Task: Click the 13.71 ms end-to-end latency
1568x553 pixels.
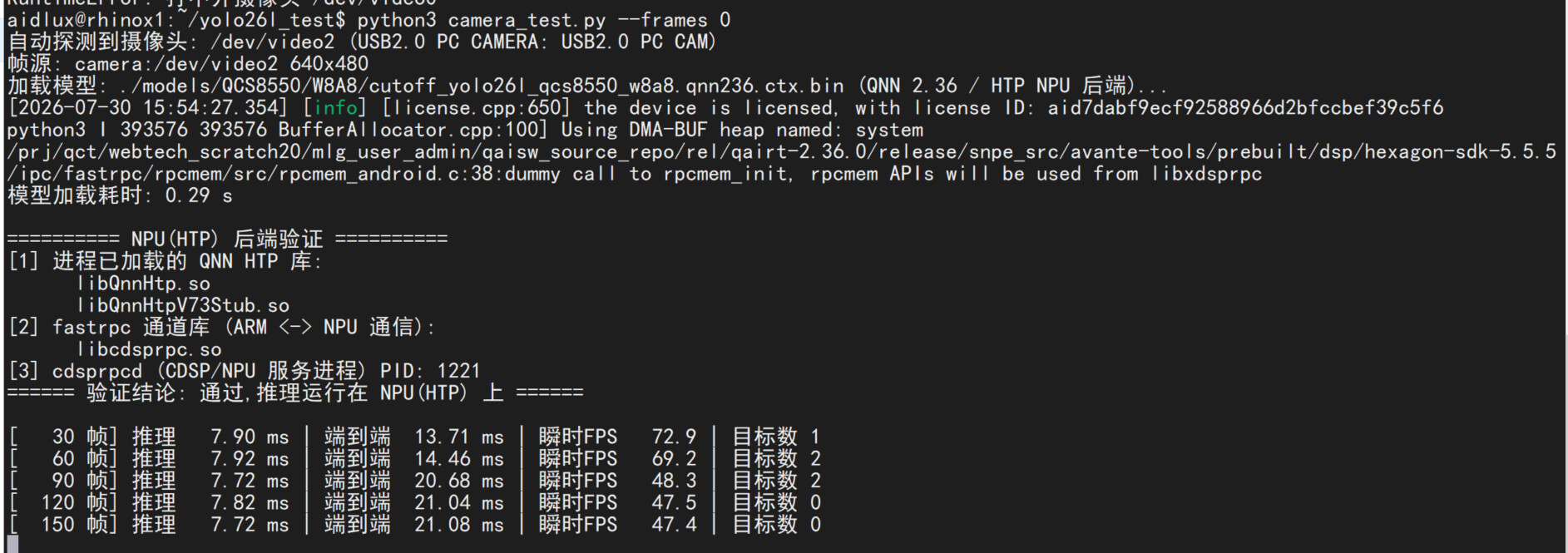Action: pyautogui.click(x=459, y=437)
